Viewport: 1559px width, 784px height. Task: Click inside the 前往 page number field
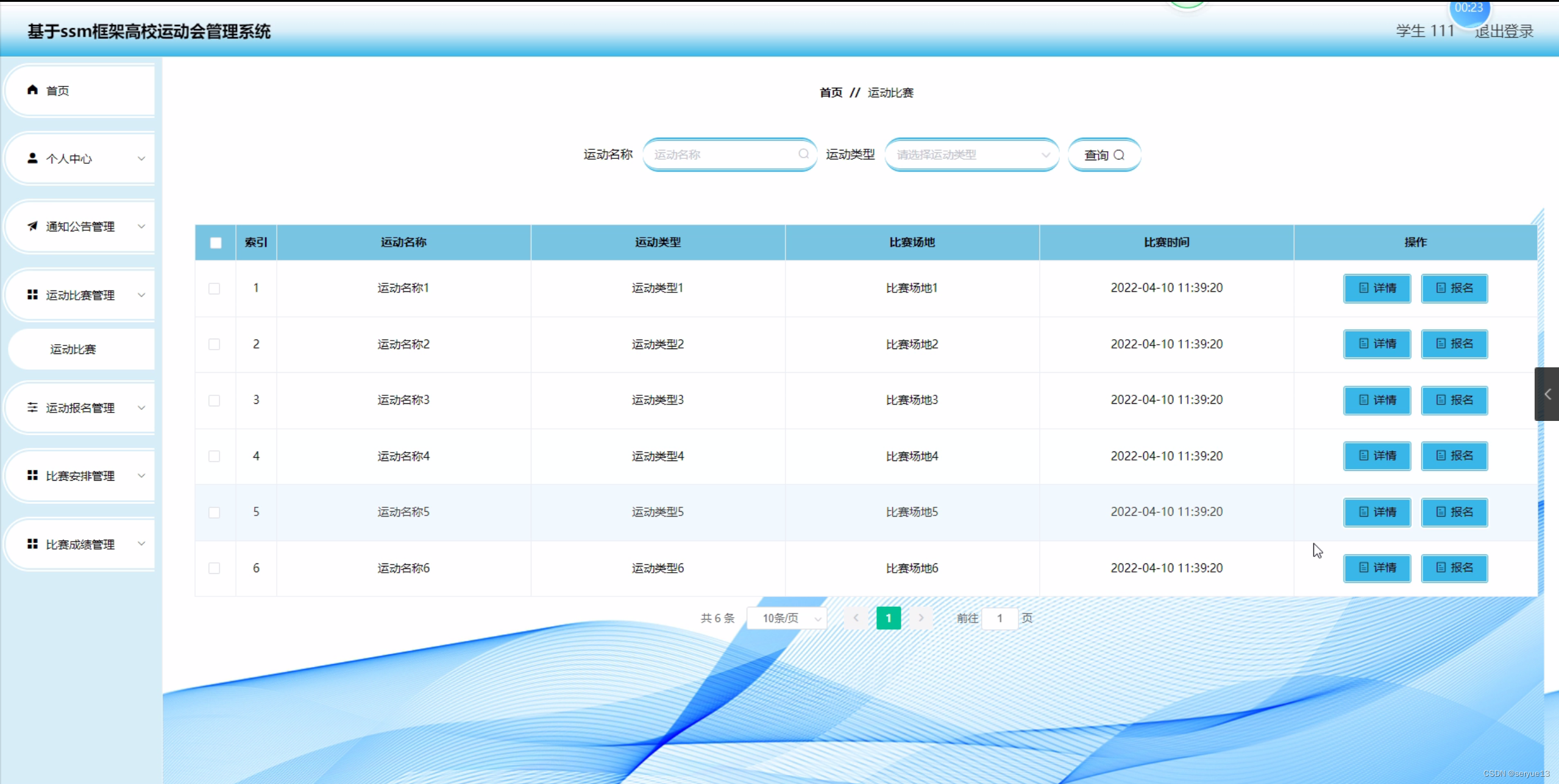pos(1000,618)
